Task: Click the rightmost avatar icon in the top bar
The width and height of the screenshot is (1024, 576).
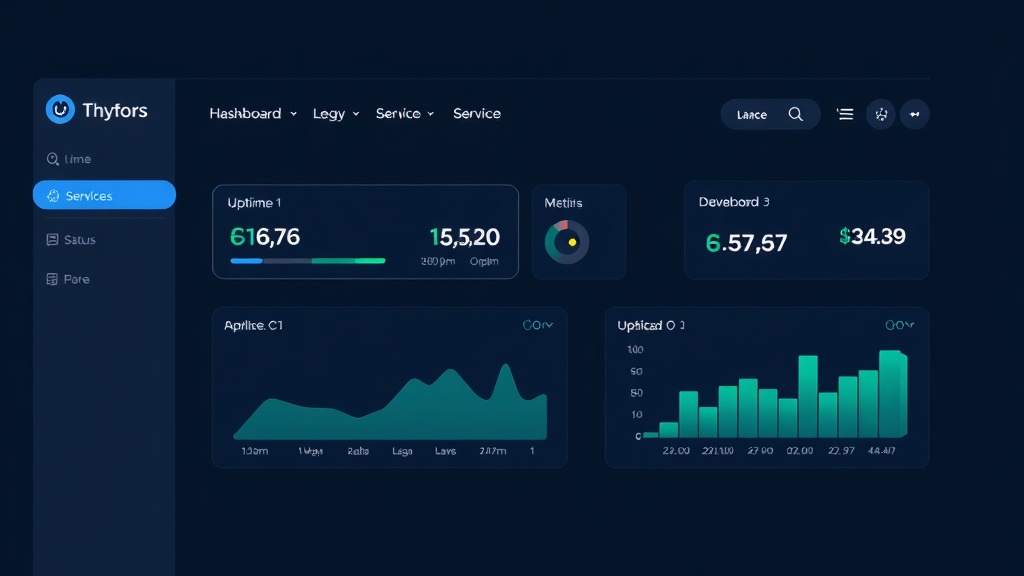Action: (915, 114)
